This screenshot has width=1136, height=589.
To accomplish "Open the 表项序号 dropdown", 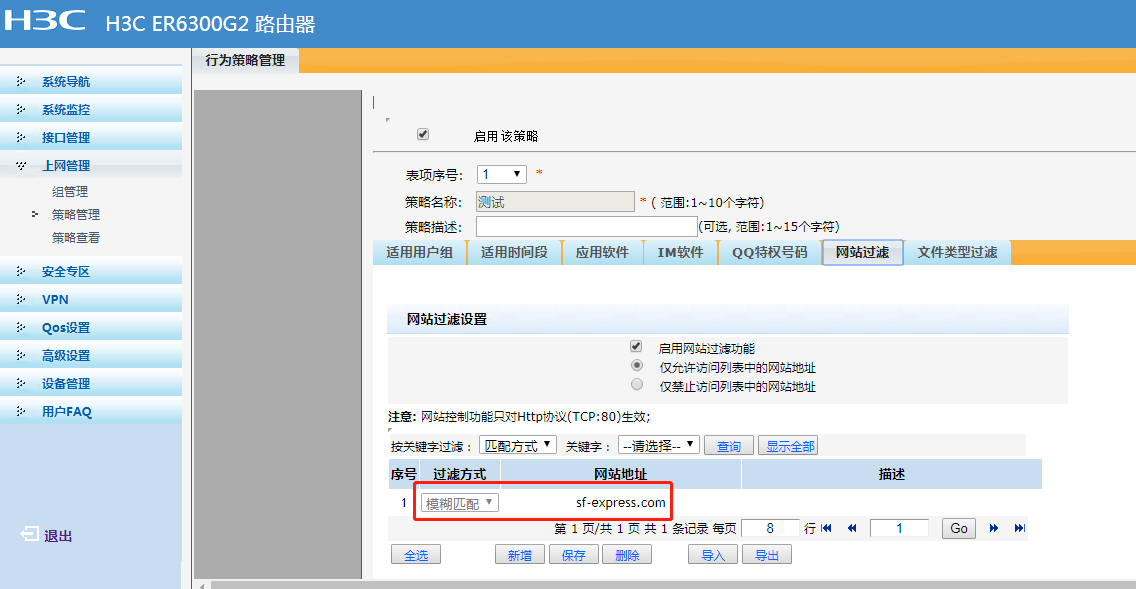I will [501, 174].
